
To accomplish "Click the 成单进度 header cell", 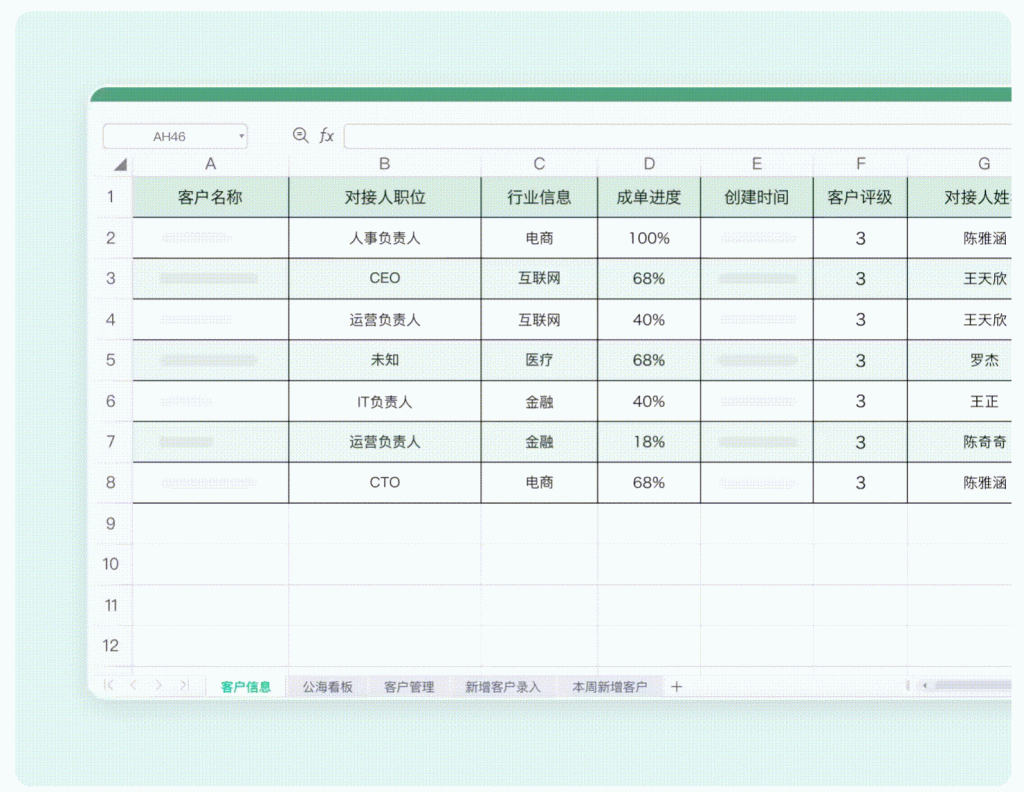I will (649, 197).
